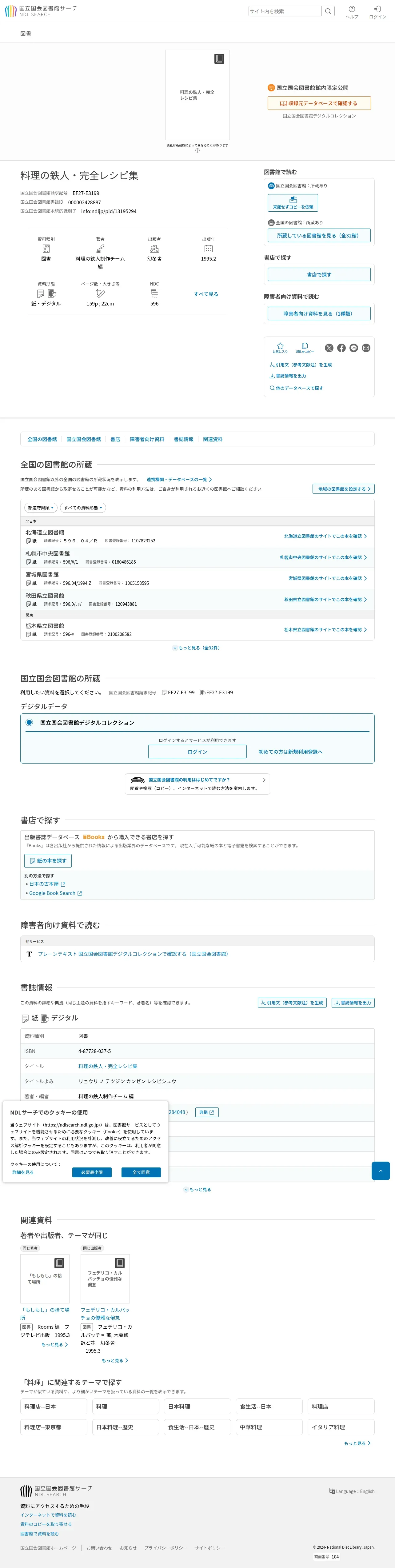Click theme tag イタリア料理

click(x=341, y=1427)
